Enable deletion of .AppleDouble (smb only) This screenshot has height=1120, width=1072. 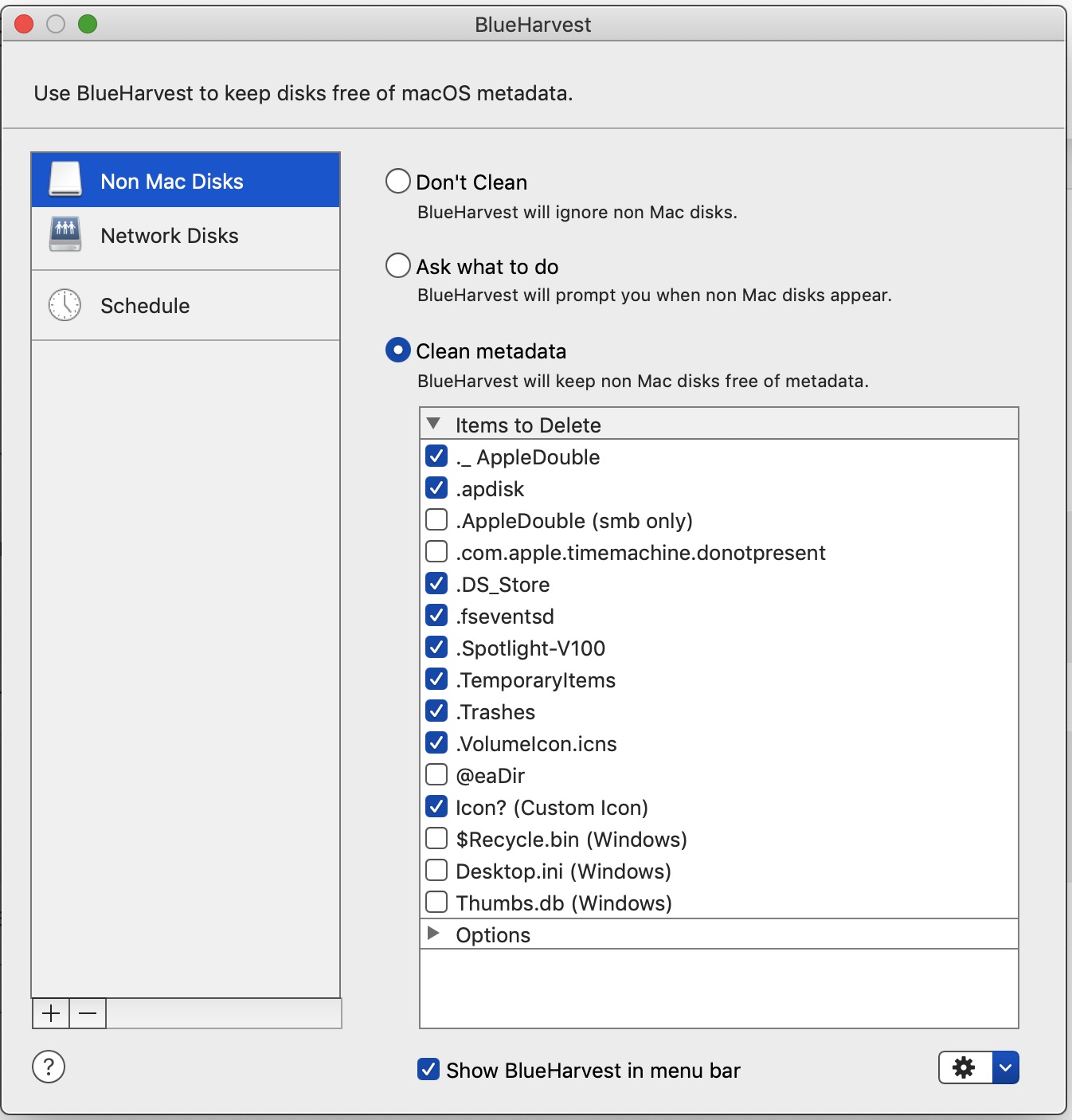click(x=436, y=519)
